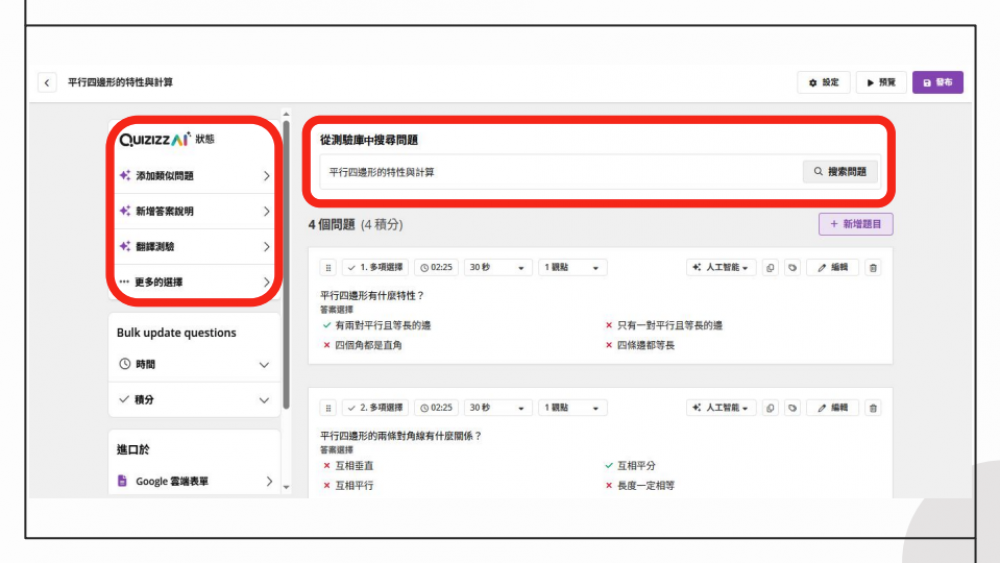Click the 新增題目 add question button

855,225
